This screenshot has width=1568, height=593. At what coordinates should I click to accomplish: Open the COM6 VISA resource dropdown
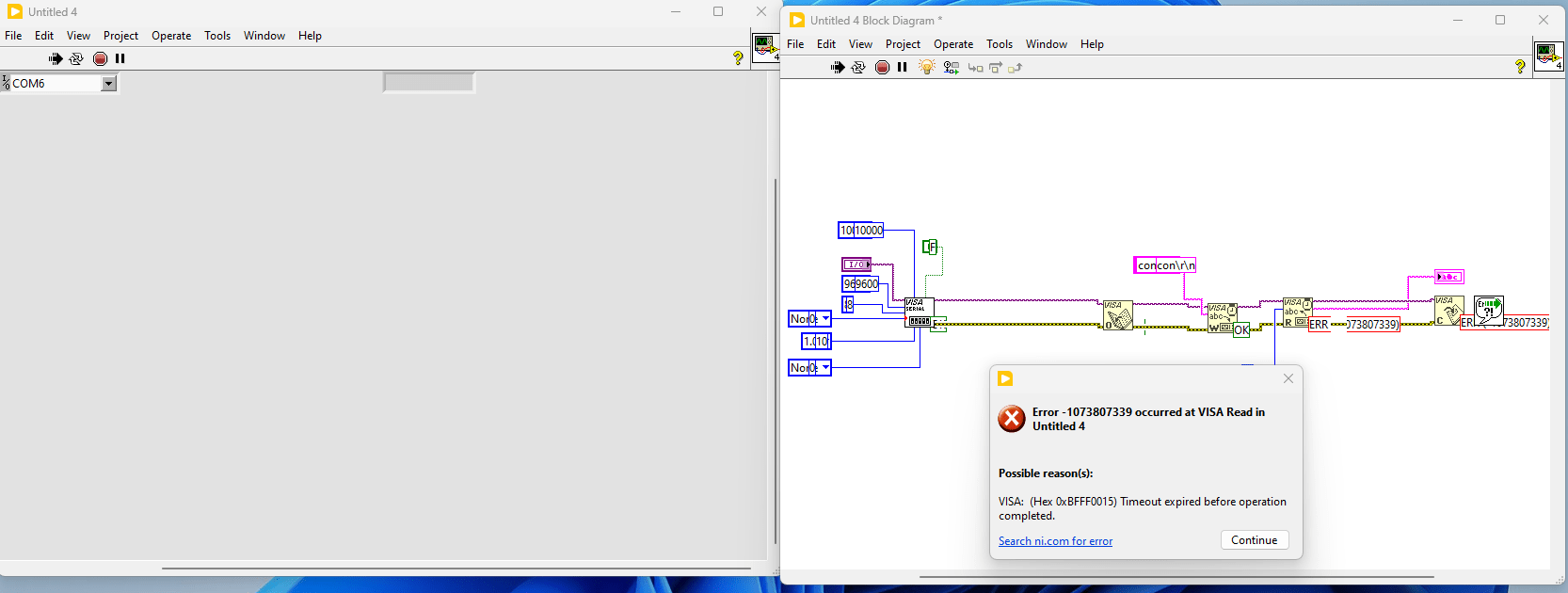coord(108,84)
